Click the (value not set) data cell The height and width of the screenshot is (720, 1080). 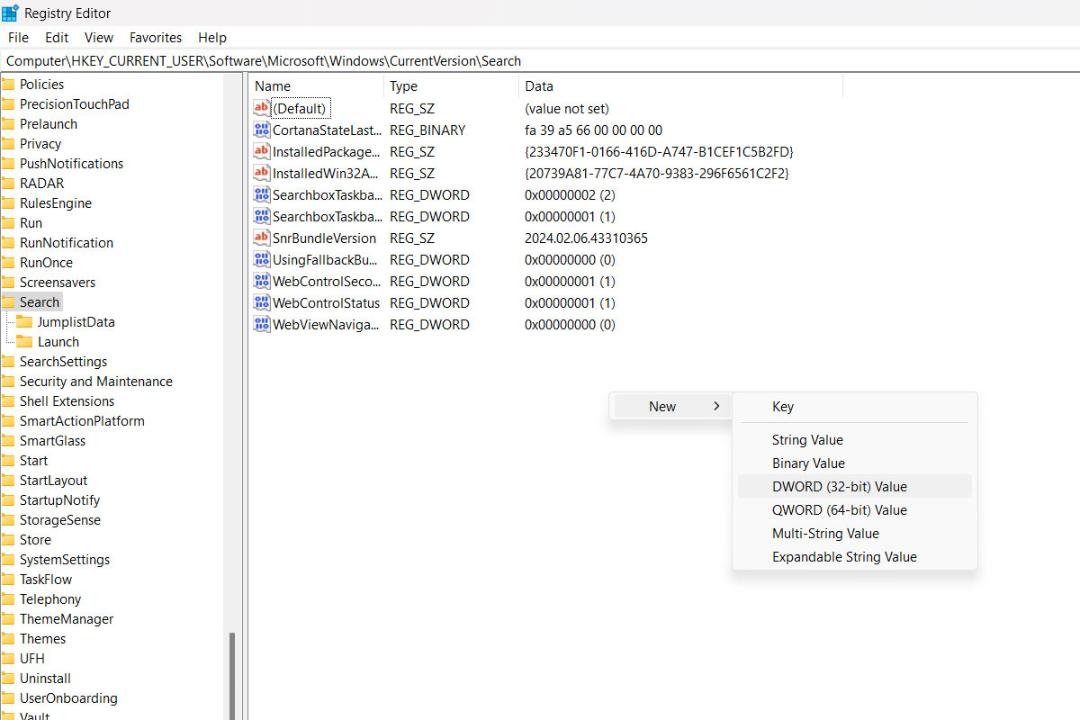tap(567, 108)
